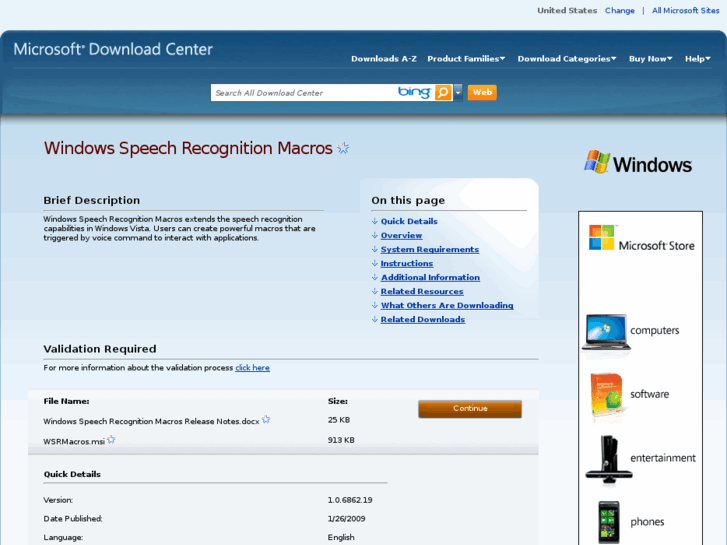Click the Bing logo in search box
Viewport: 727px width, 545px height.
tap(414, 92)
